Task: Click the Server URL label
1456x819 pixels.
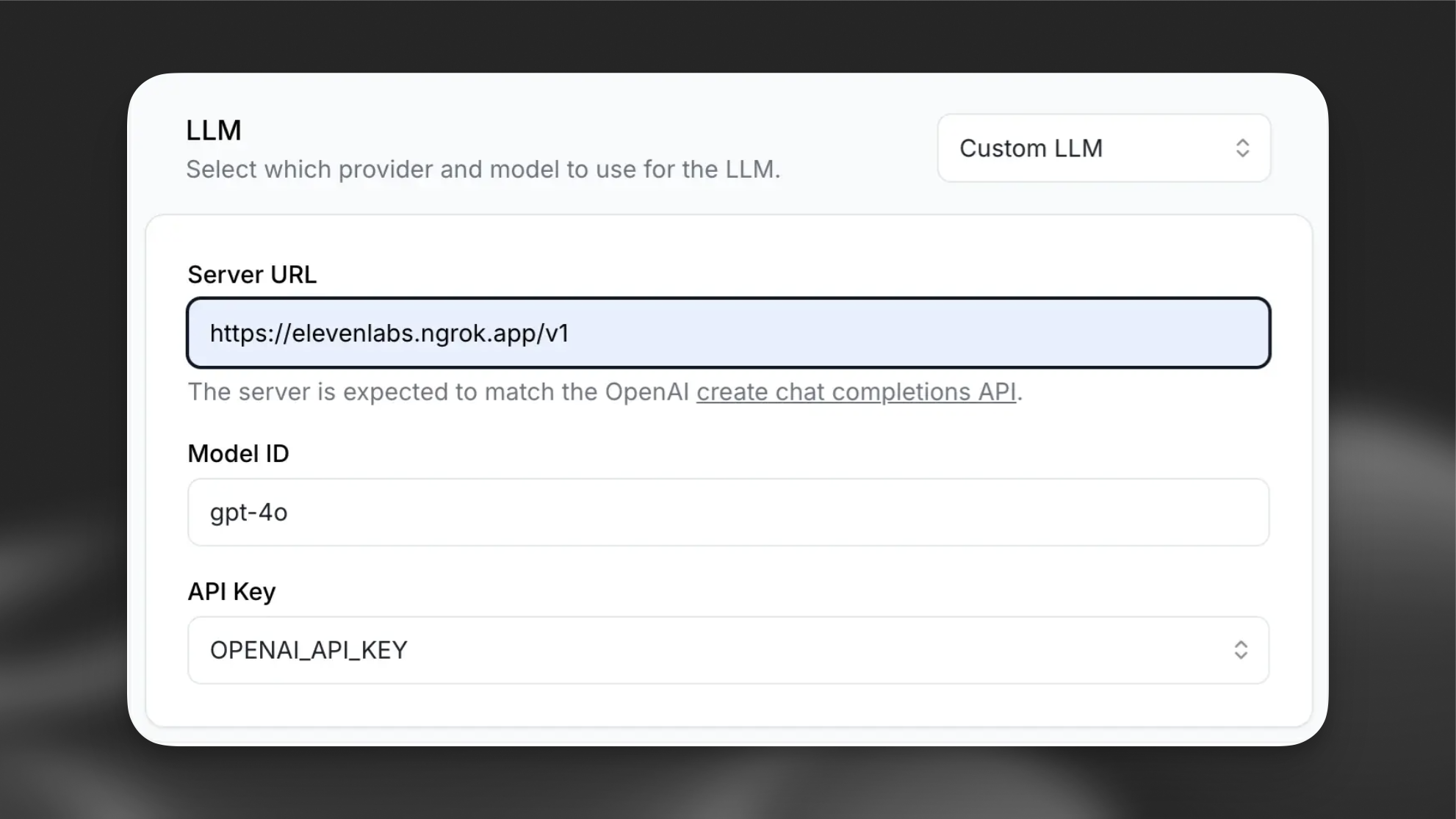Action: click(x=252, y=275)
